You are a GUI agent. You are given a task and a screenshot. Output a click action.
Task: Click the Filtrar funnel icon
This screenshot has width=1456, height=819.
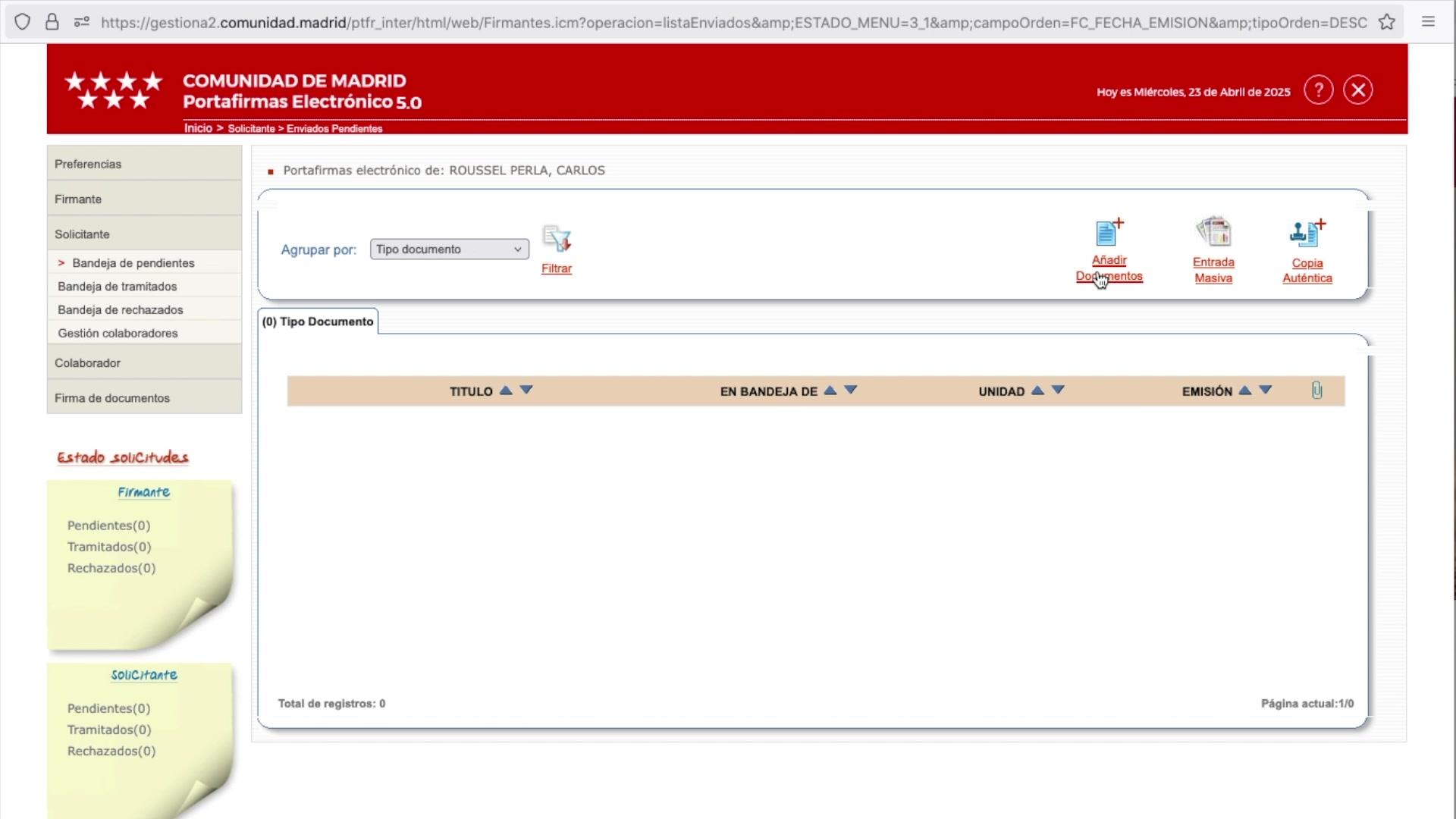pos(557,240)
